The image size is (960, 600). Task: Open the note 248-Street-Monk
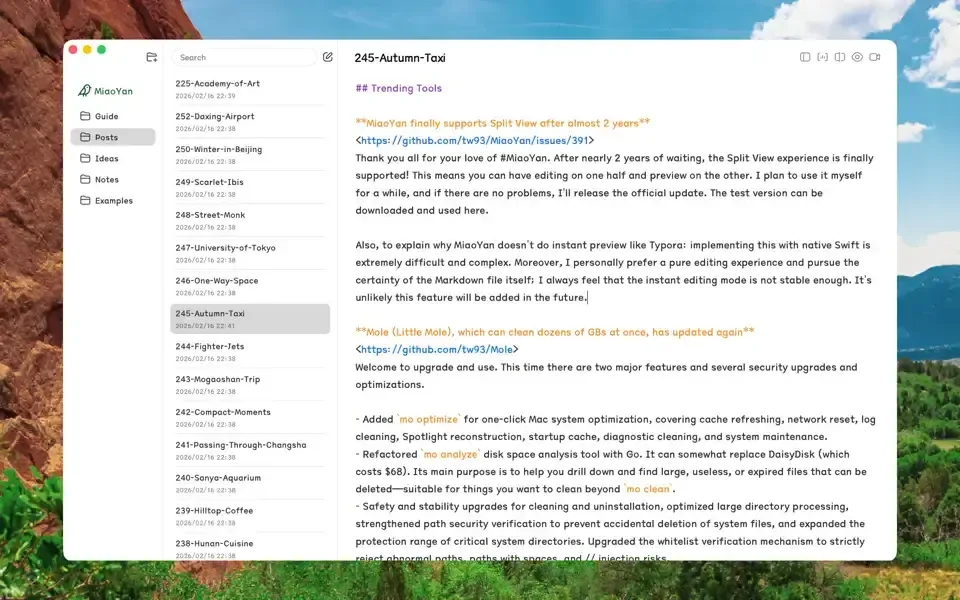(x=250, y=220)
